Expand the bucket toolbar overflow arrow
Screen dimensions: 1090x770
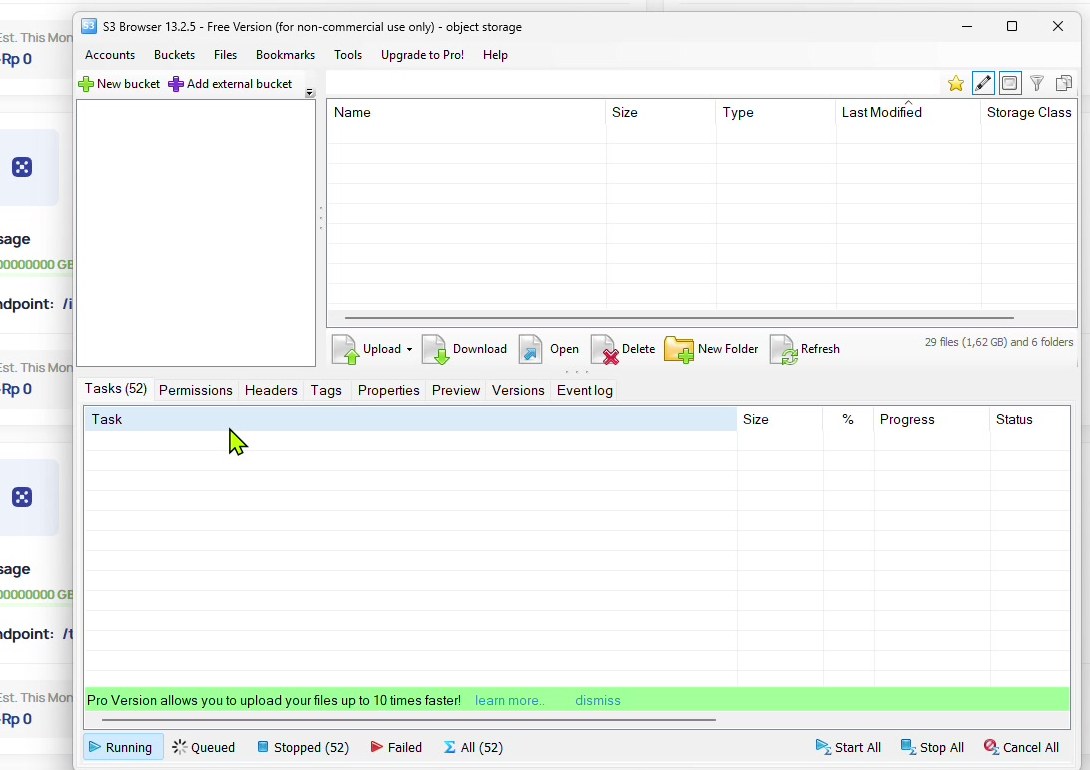pos(310,92)
